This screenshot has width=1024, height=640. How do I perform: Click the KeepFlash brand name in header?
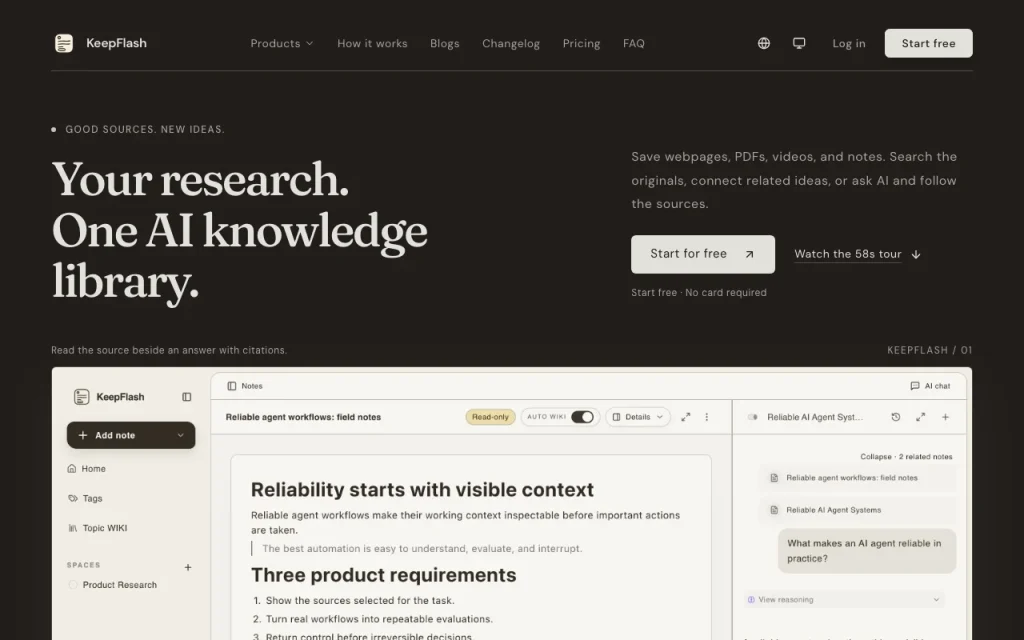[116, 43]
